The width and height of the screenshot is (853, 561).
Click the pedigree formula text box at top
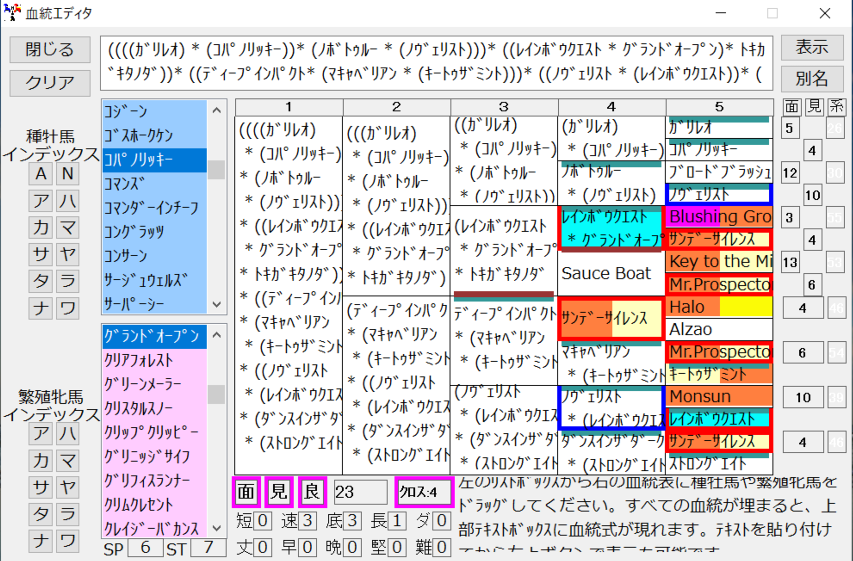click(x=436, y=63)
